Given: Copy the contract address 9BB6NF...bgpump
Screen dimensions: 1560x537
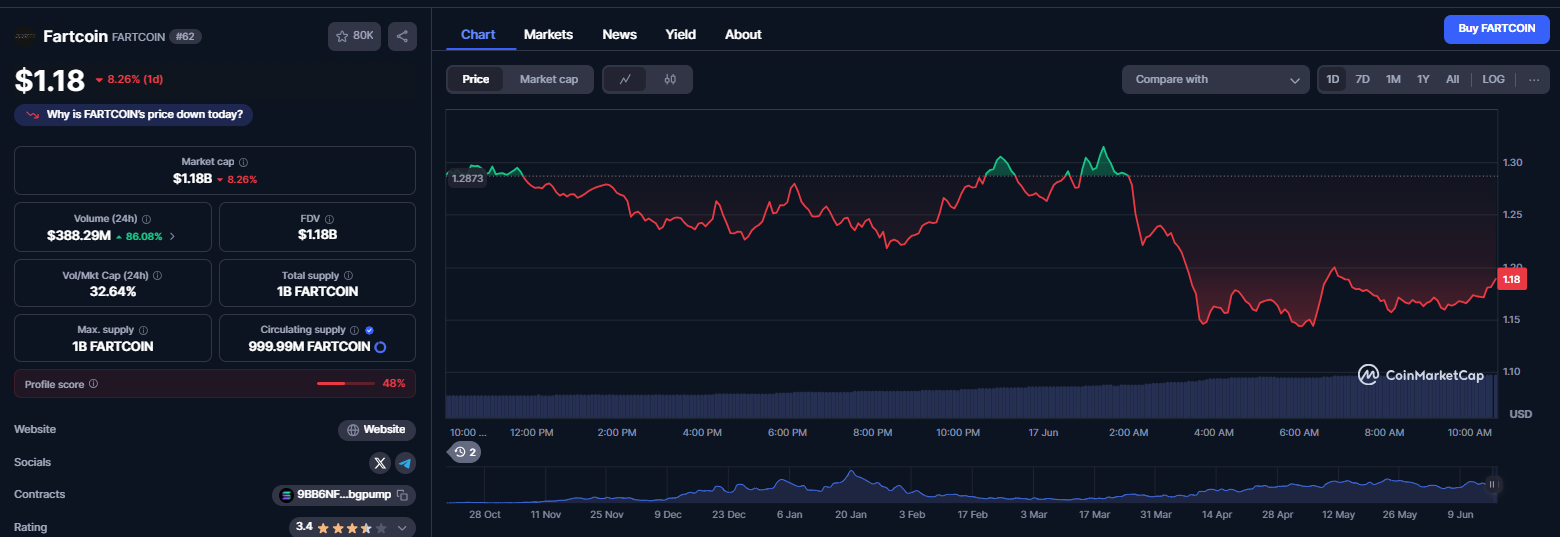Looking at the screenshot, I should point(402,495).
